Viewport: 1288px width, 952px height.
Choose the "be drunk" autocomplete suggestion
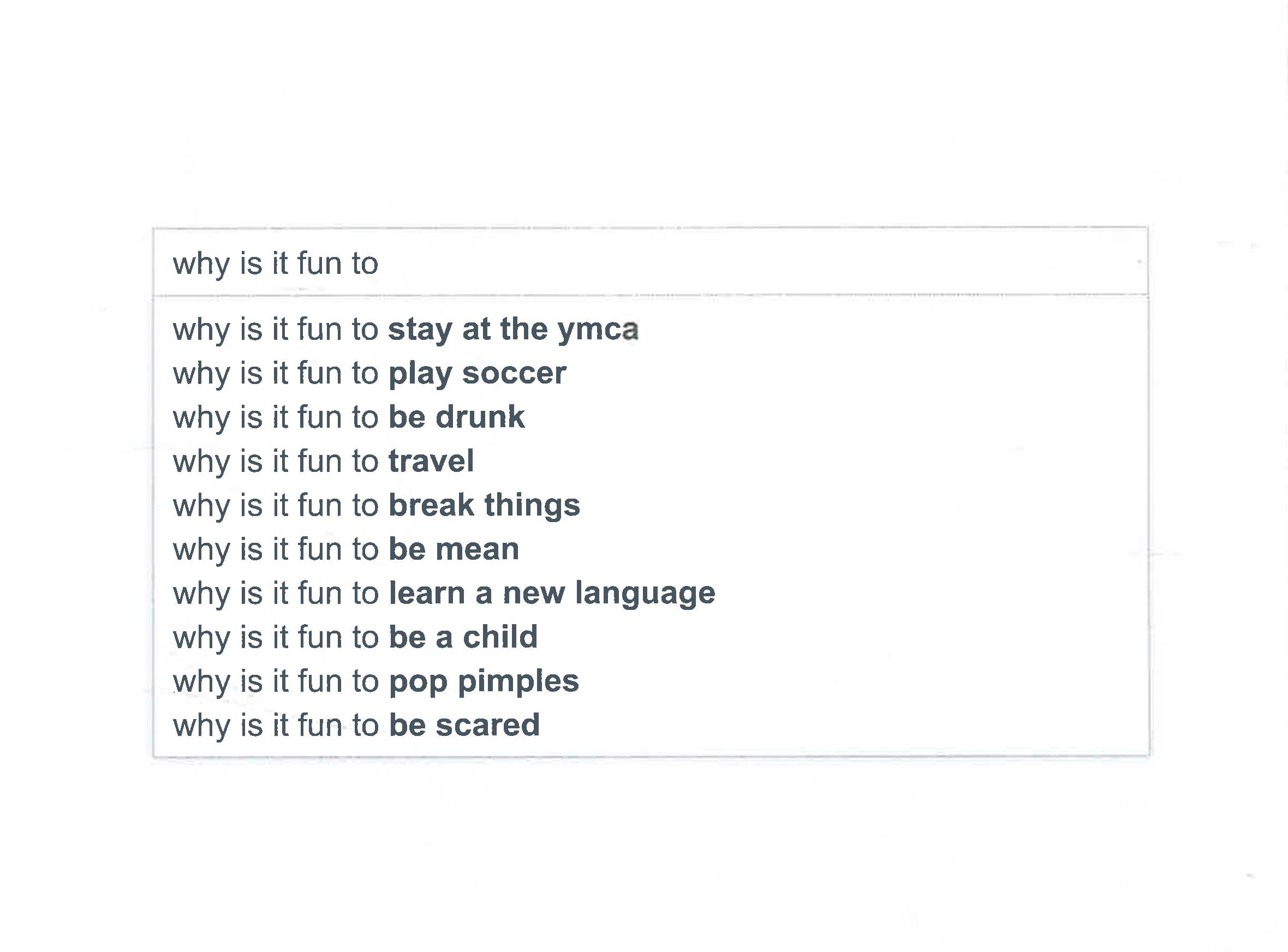tap(346, 417)
